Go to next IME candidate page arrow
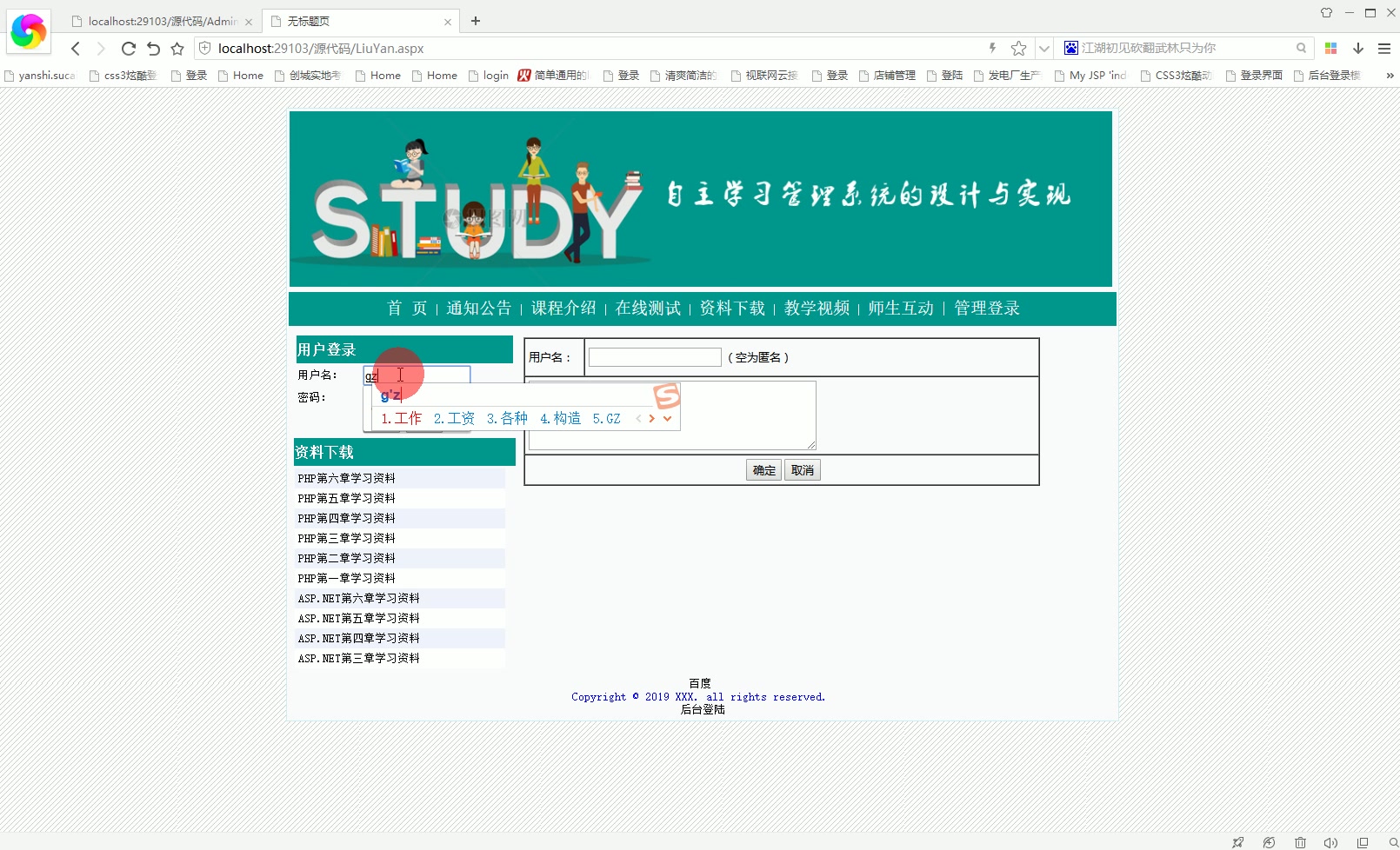This screenshot has width=1400, height=850. (x=651, y=418)
